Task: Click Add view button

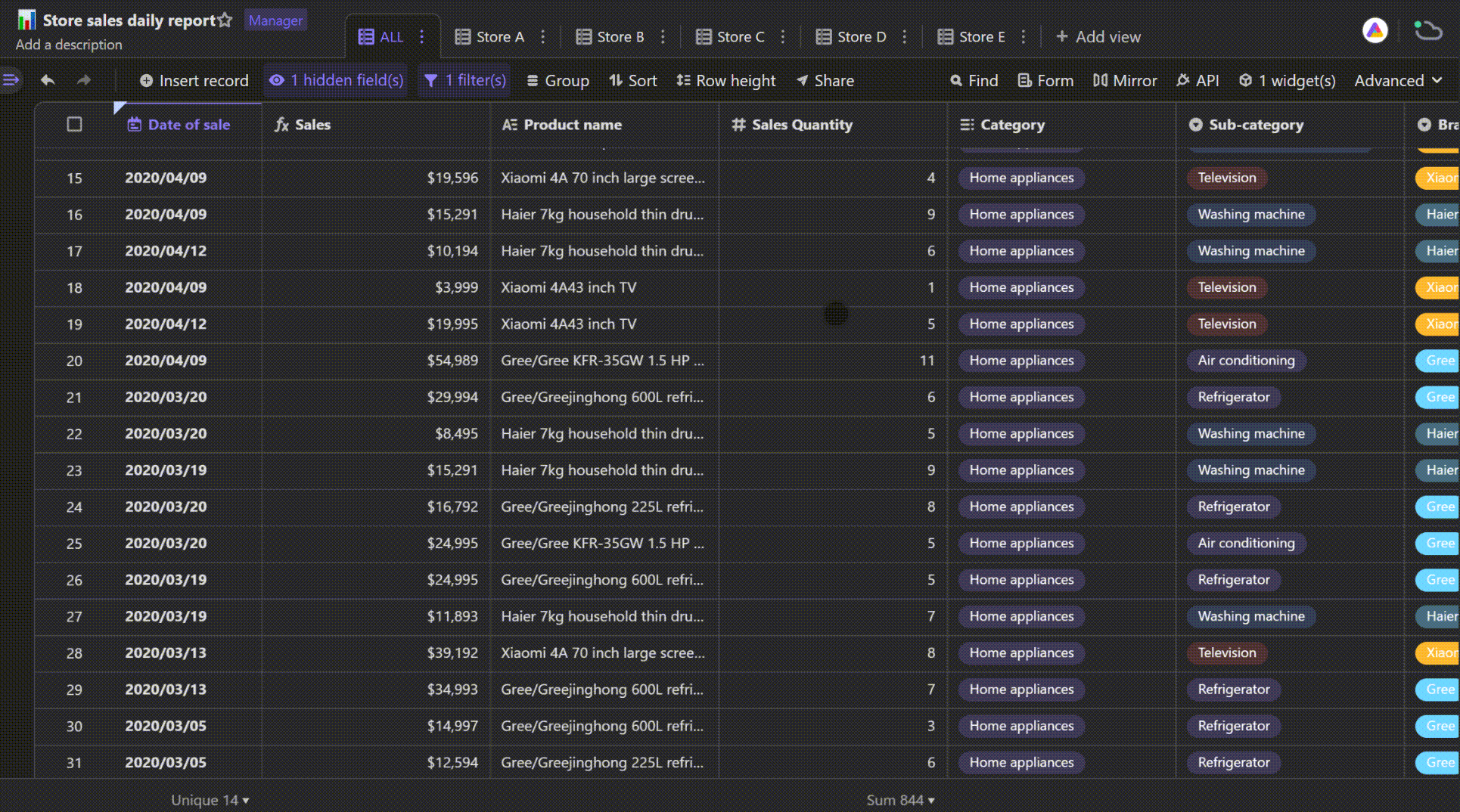Action: click(1098, 36)
